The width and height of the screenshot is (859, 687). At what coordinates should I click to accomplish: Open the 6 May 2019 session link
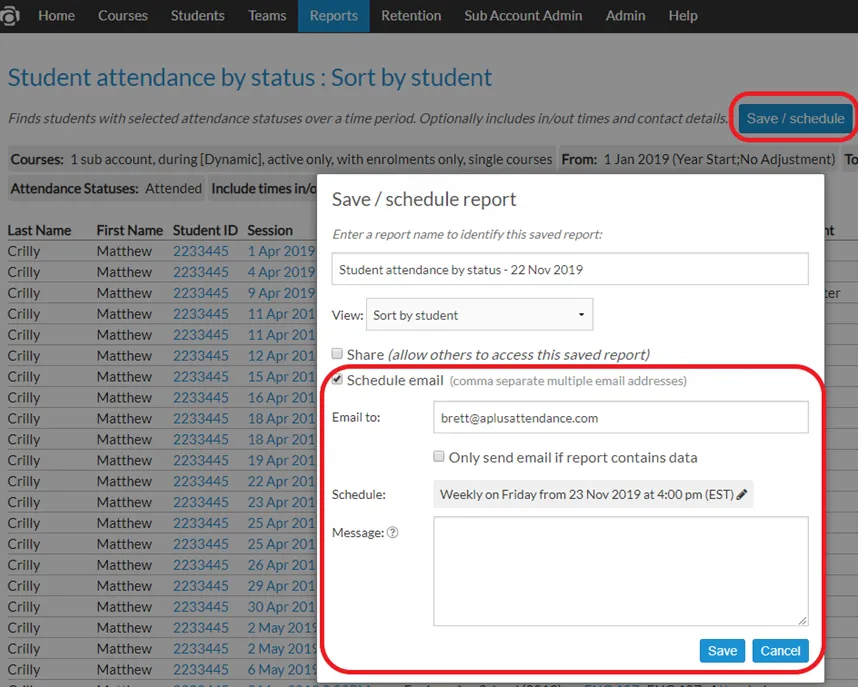tap(282, 669)
